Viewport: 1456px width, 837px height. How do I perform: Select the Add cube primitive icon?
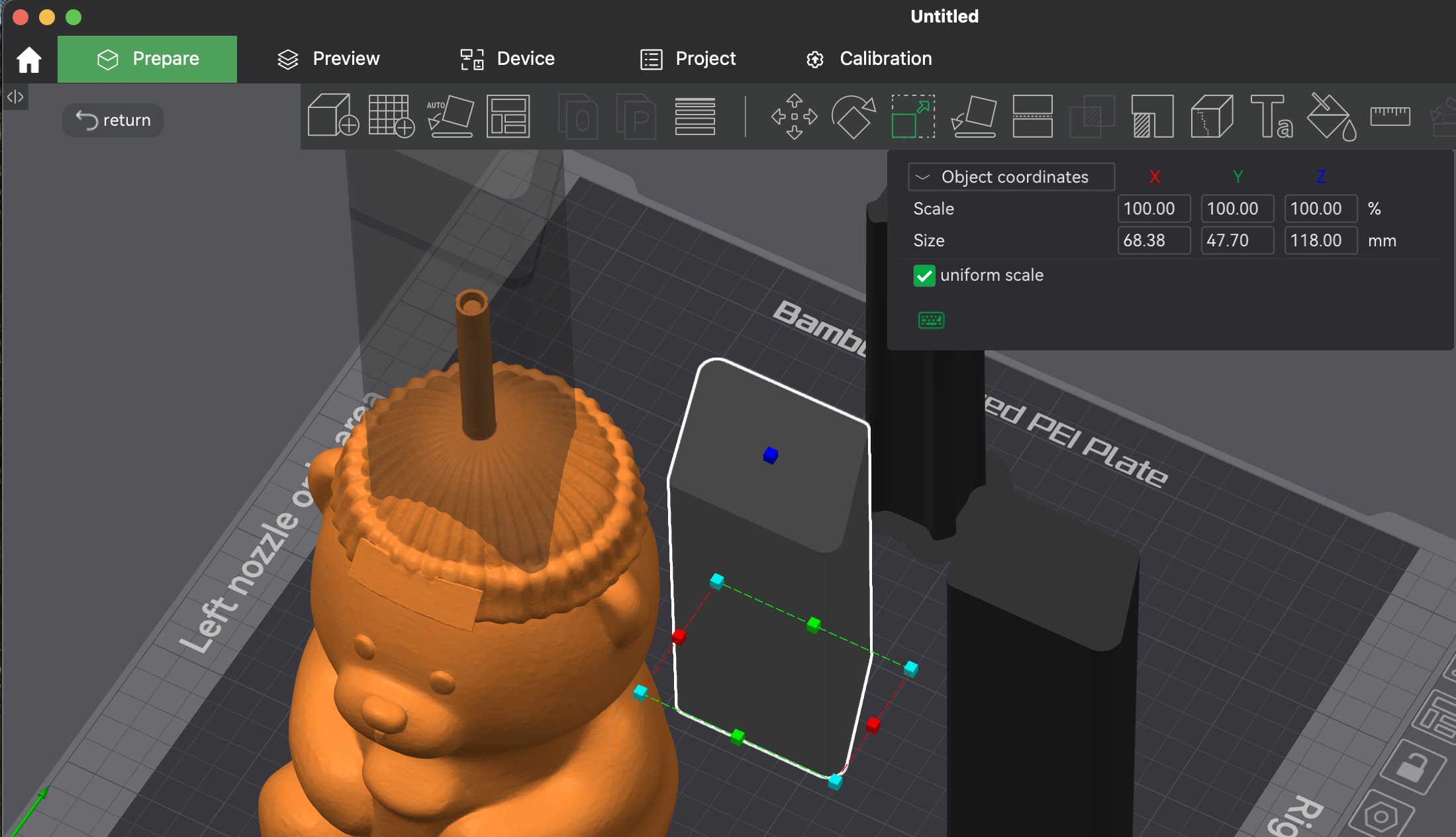click(x=333, y=116)
